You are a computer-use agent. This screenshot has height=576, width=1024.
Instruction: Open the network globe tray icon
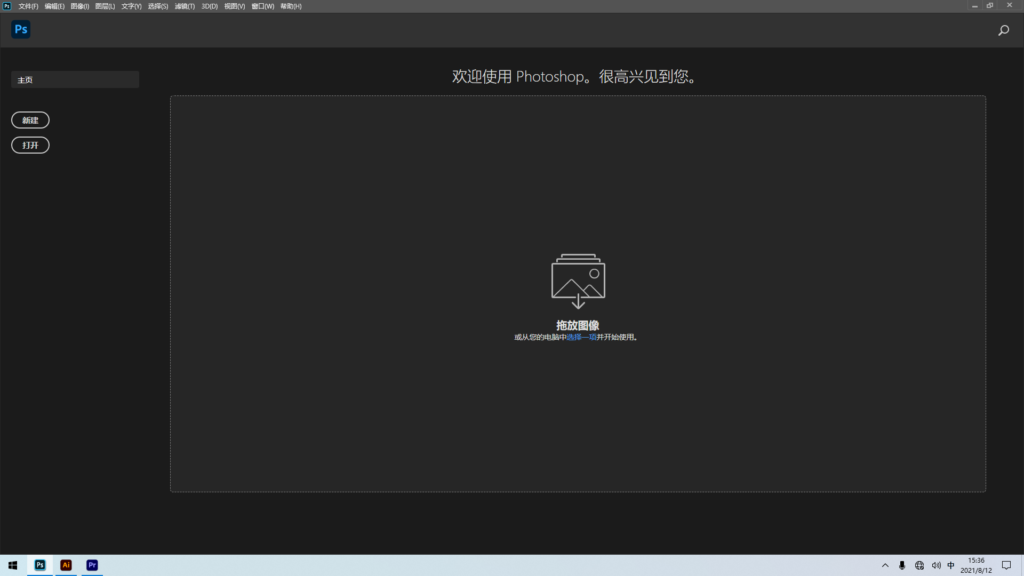(x=920, y=566)
